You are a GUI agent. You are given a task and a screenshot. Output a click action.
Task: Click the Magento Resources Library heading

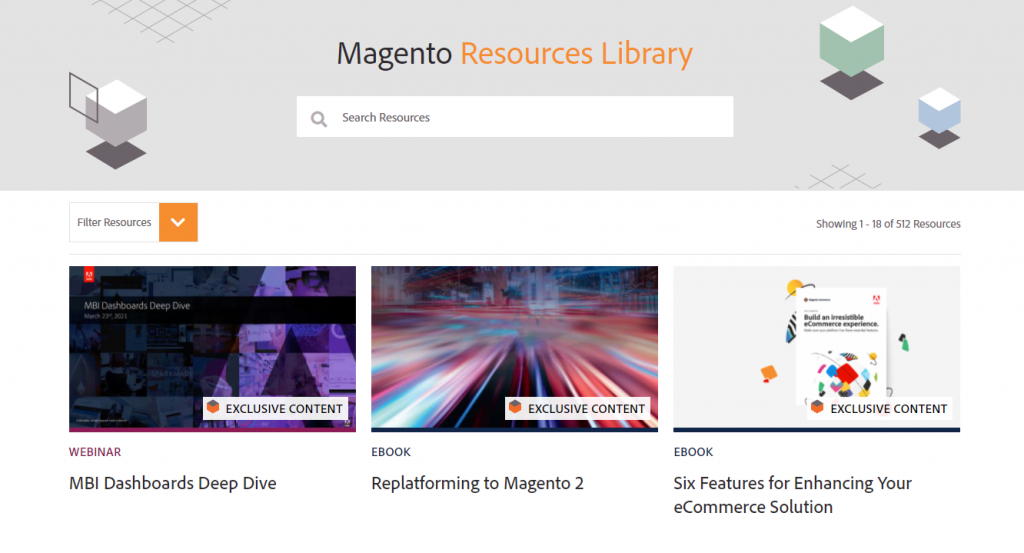pyautogui.click(x=515, y=53)
